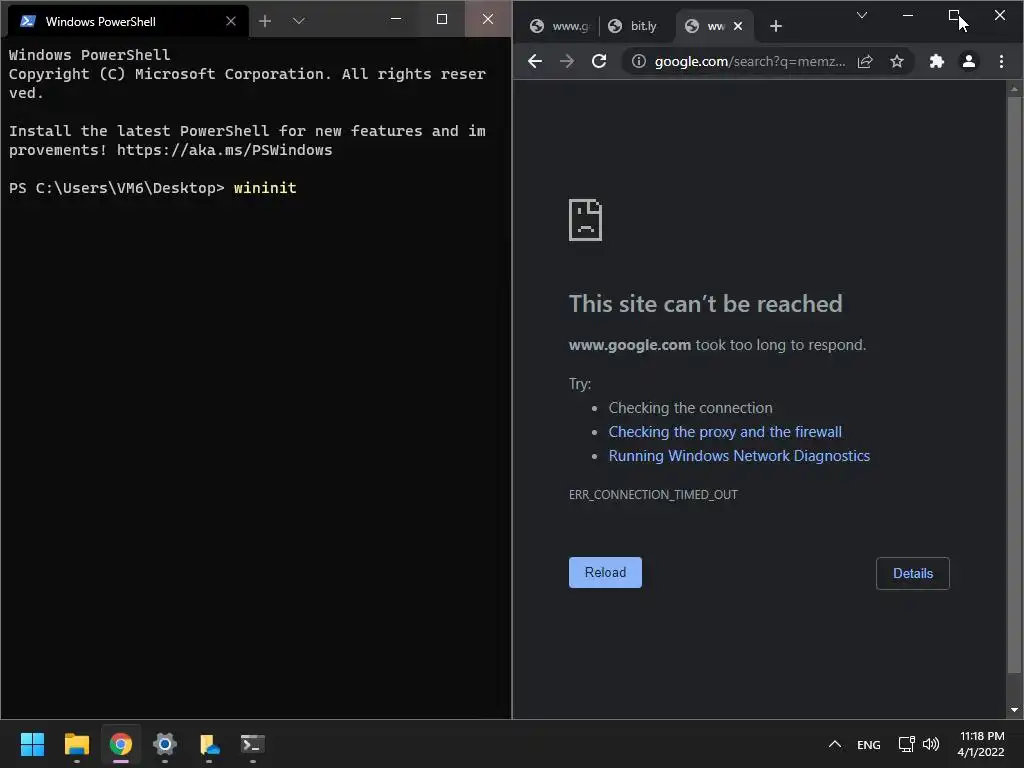Close the Windows PowerShell tab
This screenshot has height=768, width=1024.
tap(231, 22)
